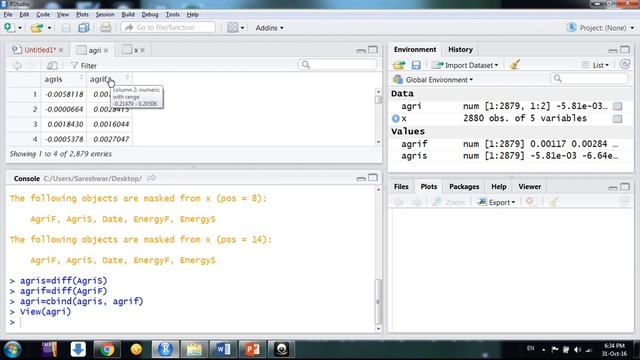This screenshot has width=640, height=360.
Task: Click the Zoom plot button
Action: point(449,202)
